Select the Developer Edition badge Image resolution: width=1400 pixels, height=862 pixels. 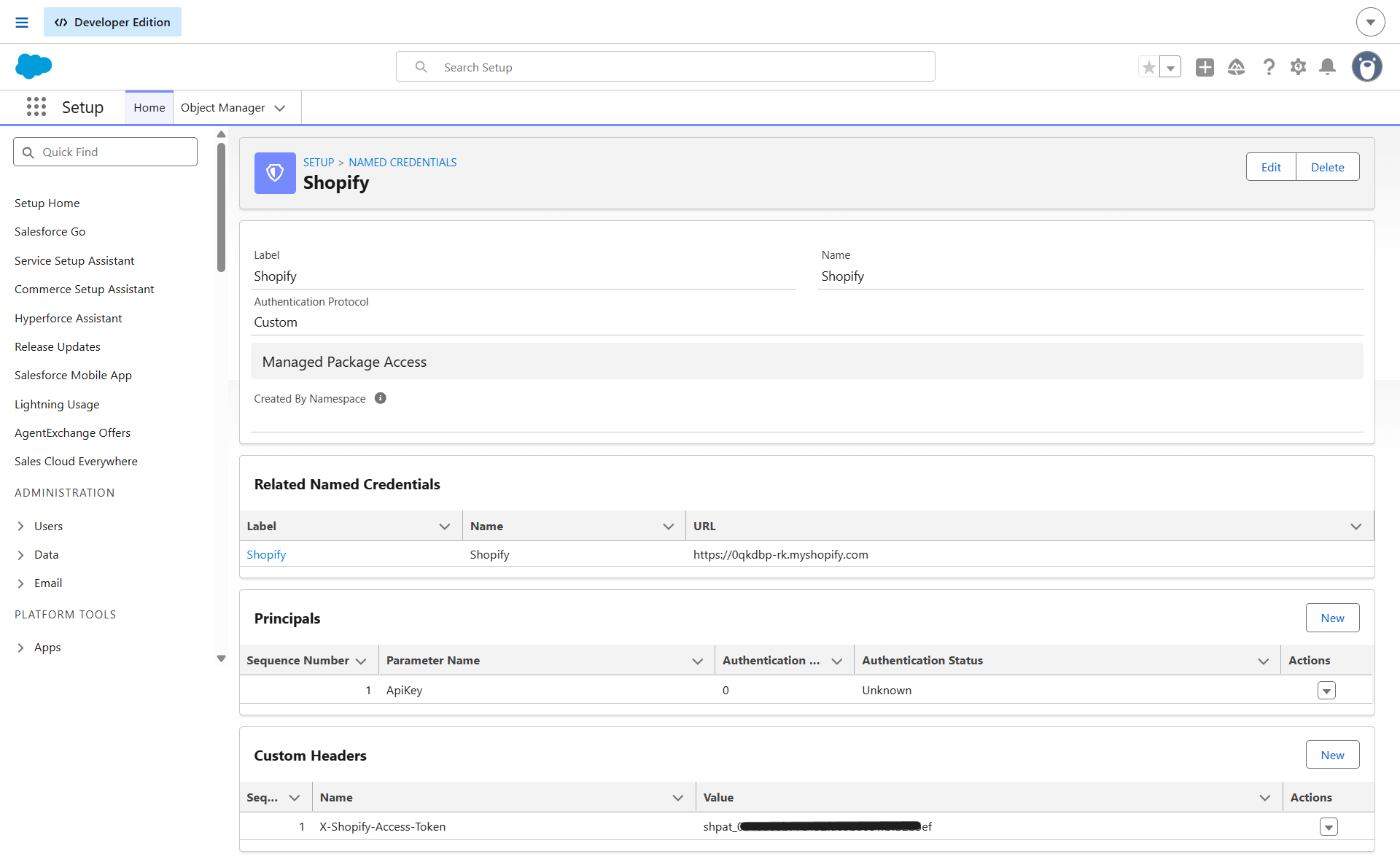pos(112,22)
